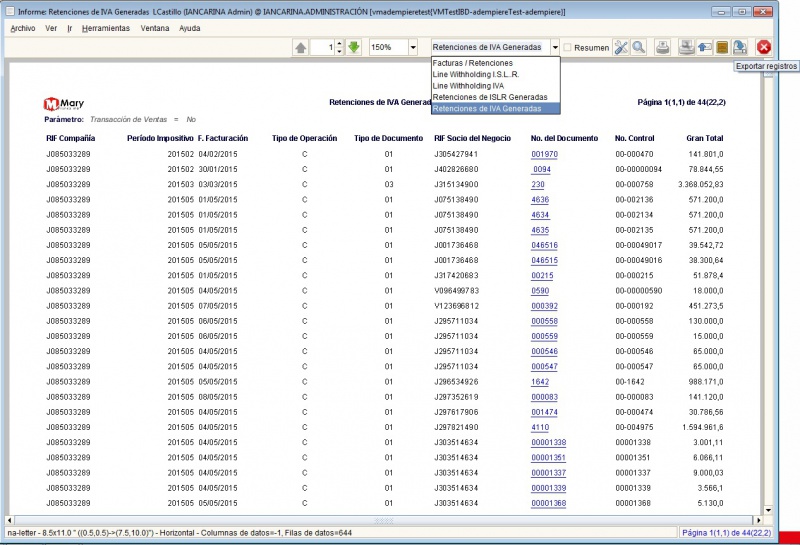Click RIF value V123696812

click(x=456, y=306)
